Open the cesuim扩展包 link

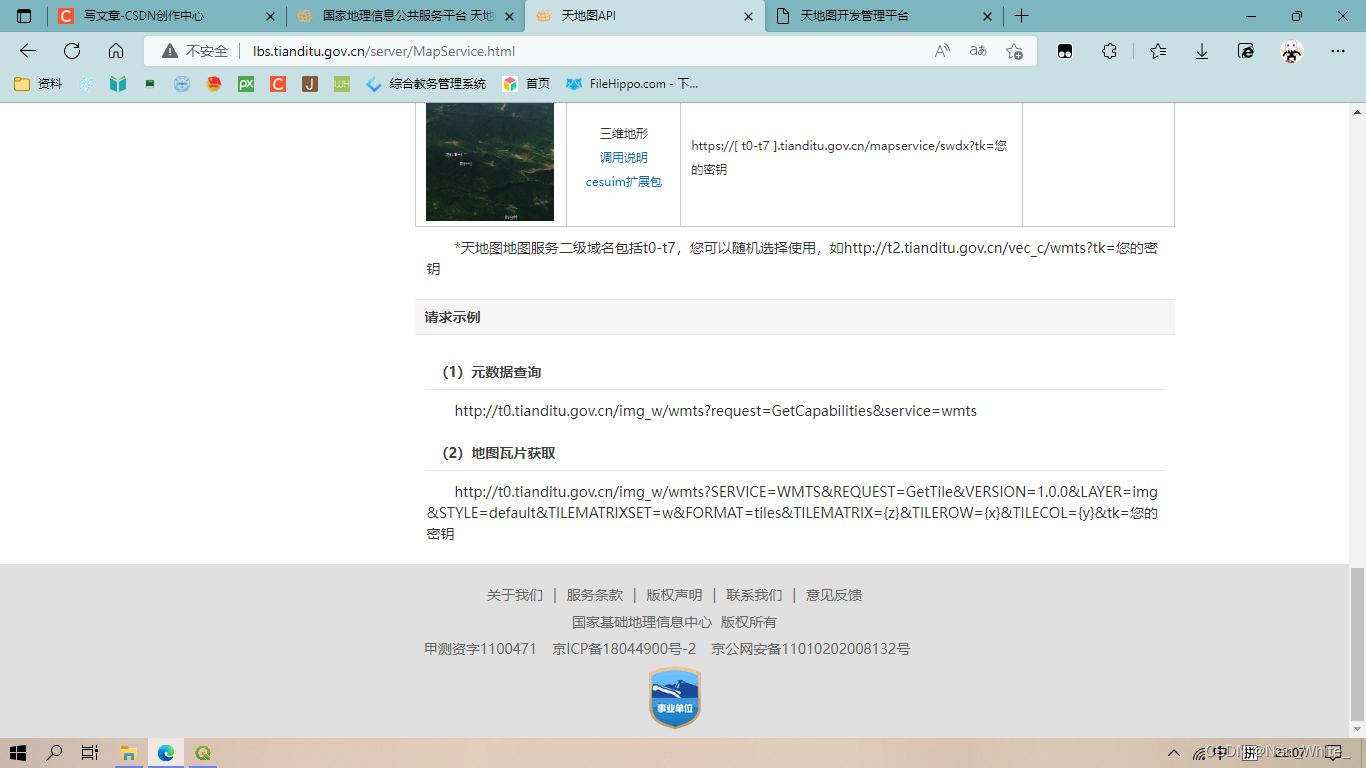(624, 181)
